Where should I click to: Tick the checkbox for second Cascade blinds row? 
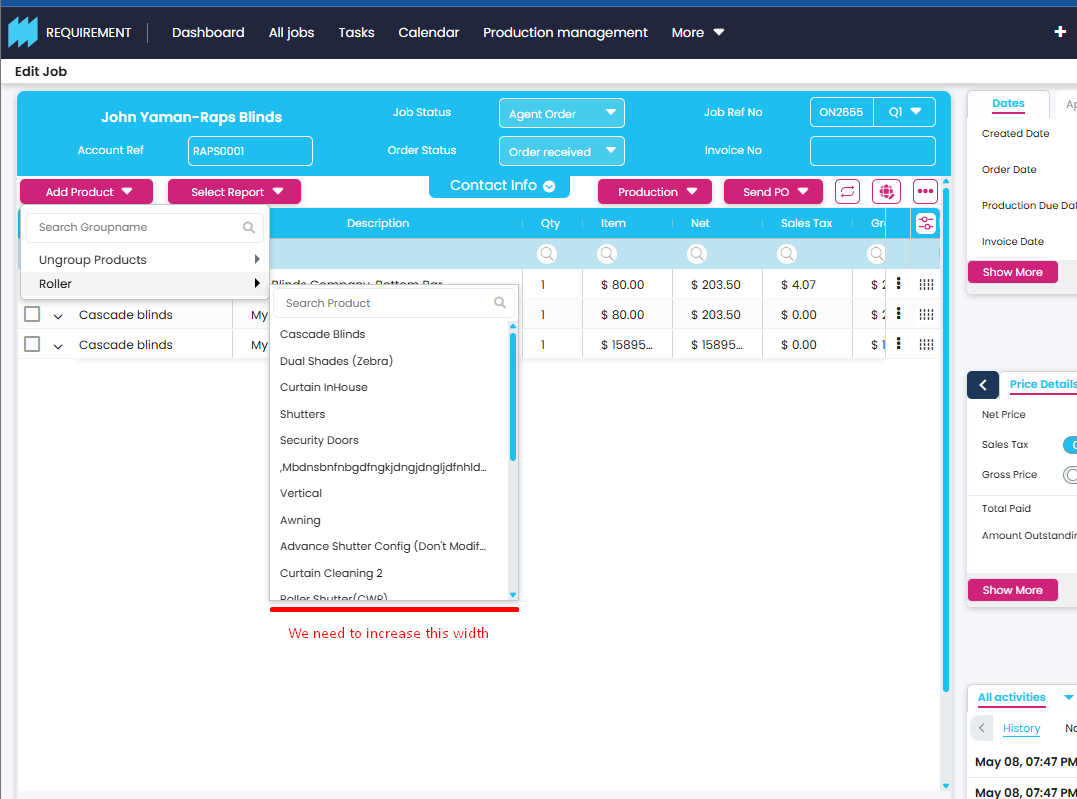click(x=32, y=315)
